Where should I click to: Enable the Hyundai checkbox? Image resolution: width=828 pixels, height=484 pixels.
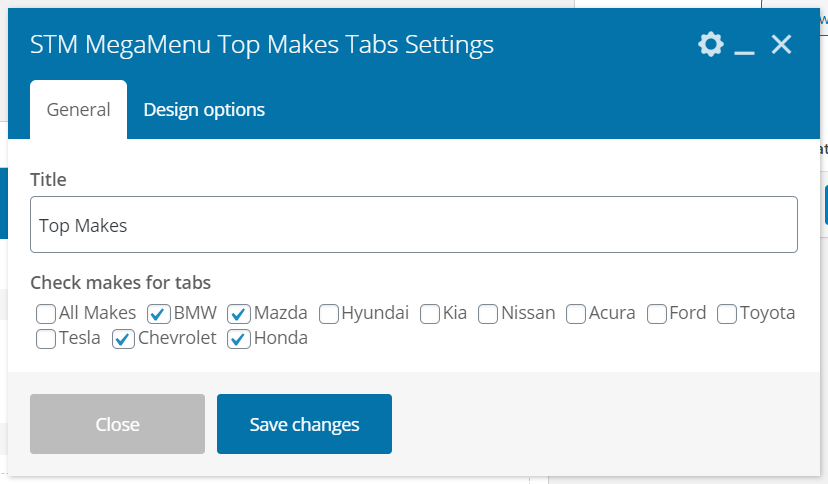click(329, 314)
